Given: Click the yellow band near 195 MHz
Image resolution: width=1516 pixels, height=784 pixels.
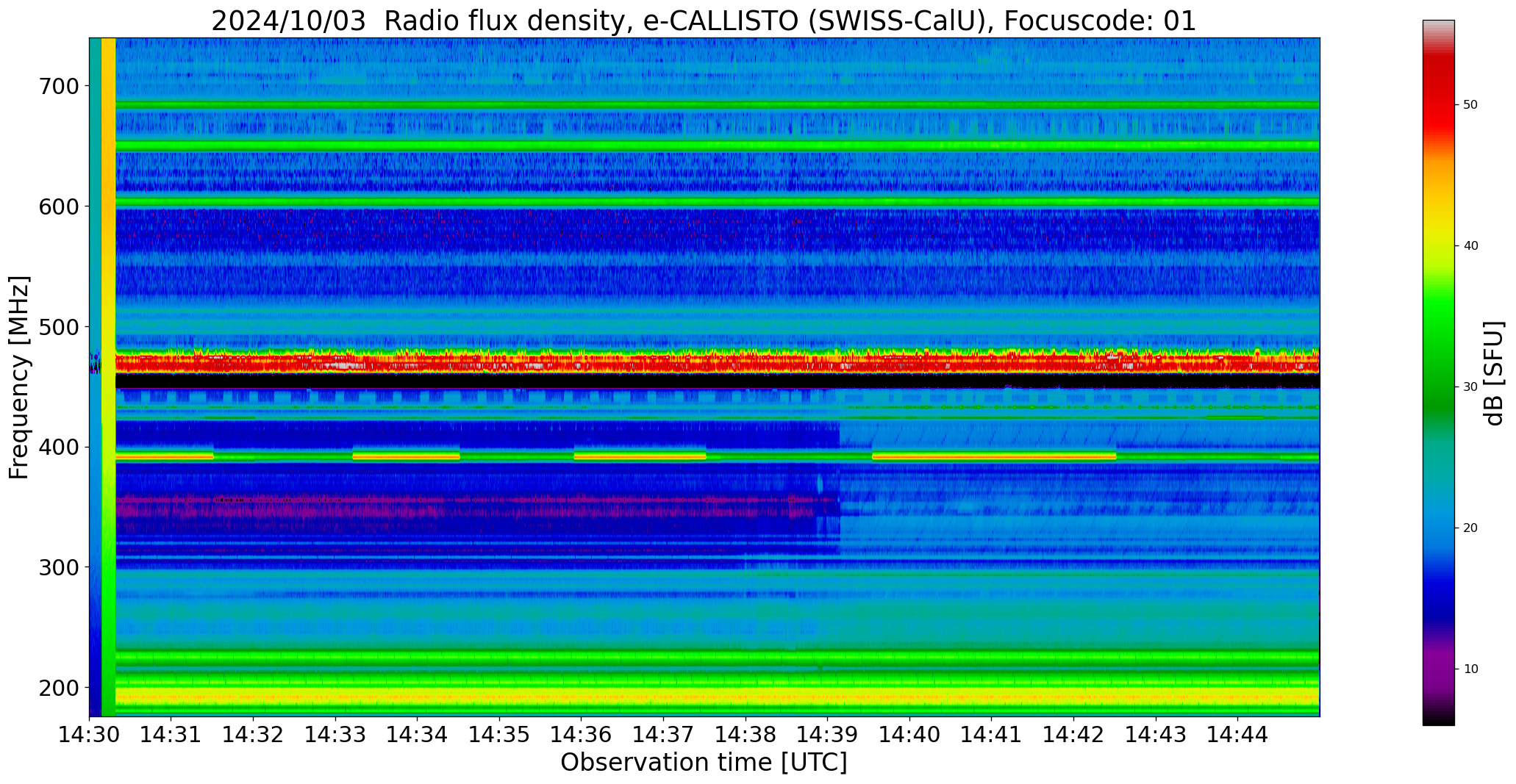Looking at the screenshot, I should click(717, 696).
